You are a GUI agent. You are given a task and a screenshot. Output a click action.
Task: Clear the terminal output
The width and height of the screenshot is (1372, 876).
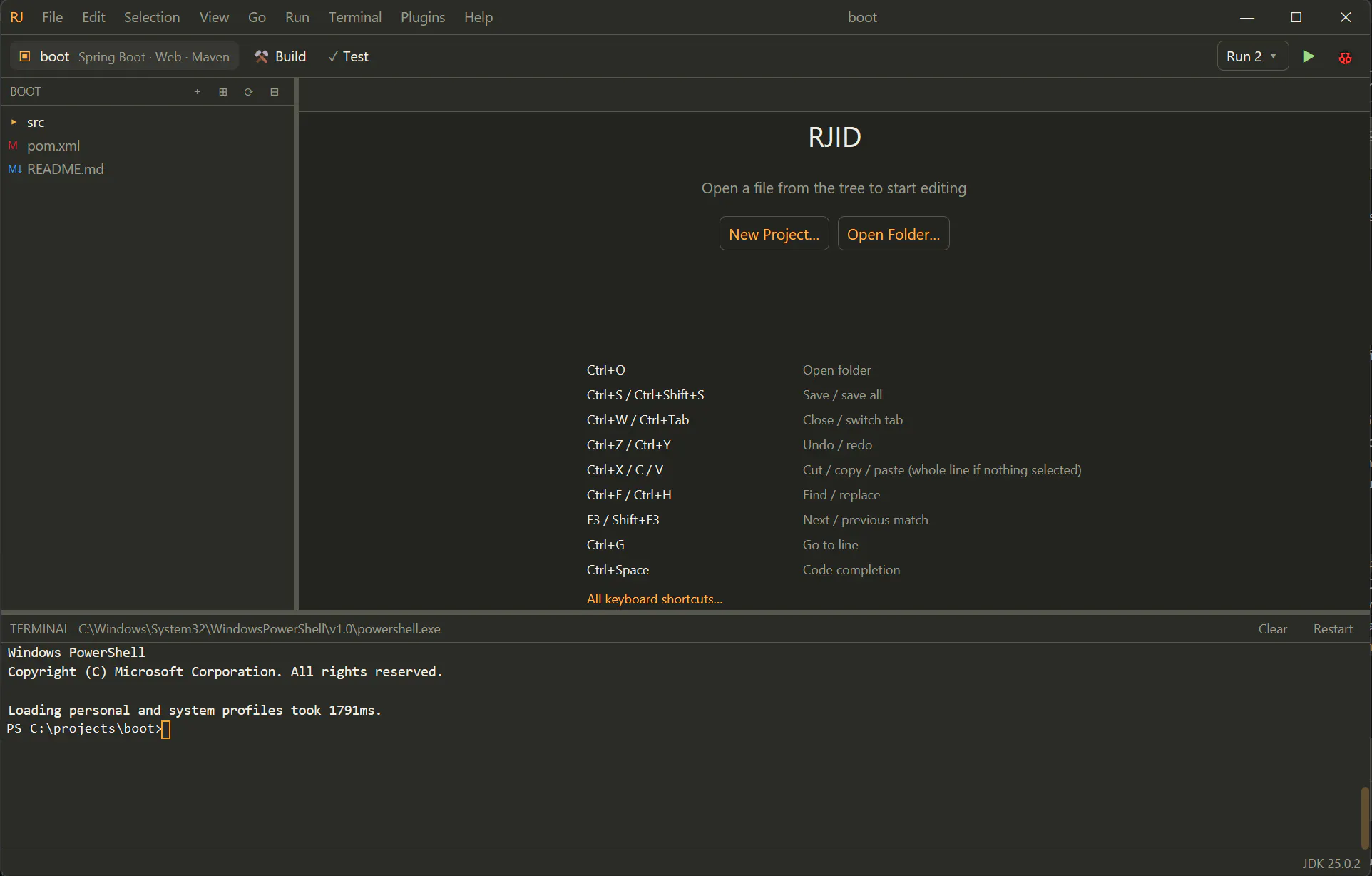[1273, 629]
